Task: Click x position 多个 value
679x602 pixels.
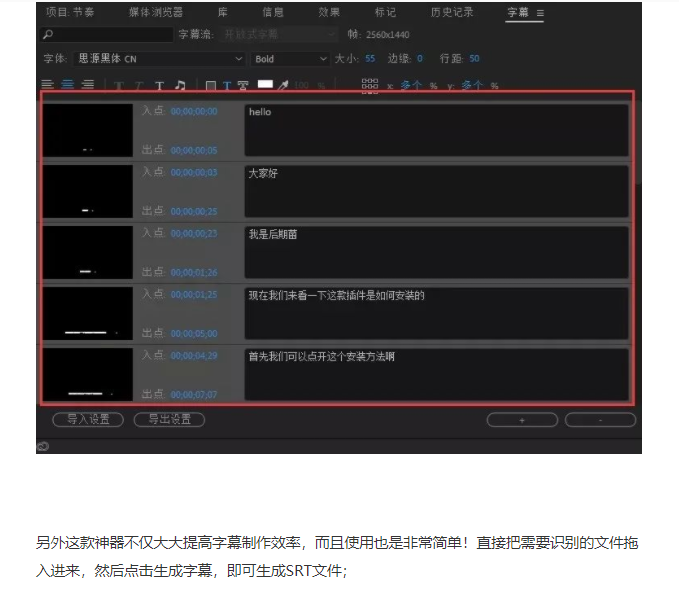Action: (x=411, y=85)
